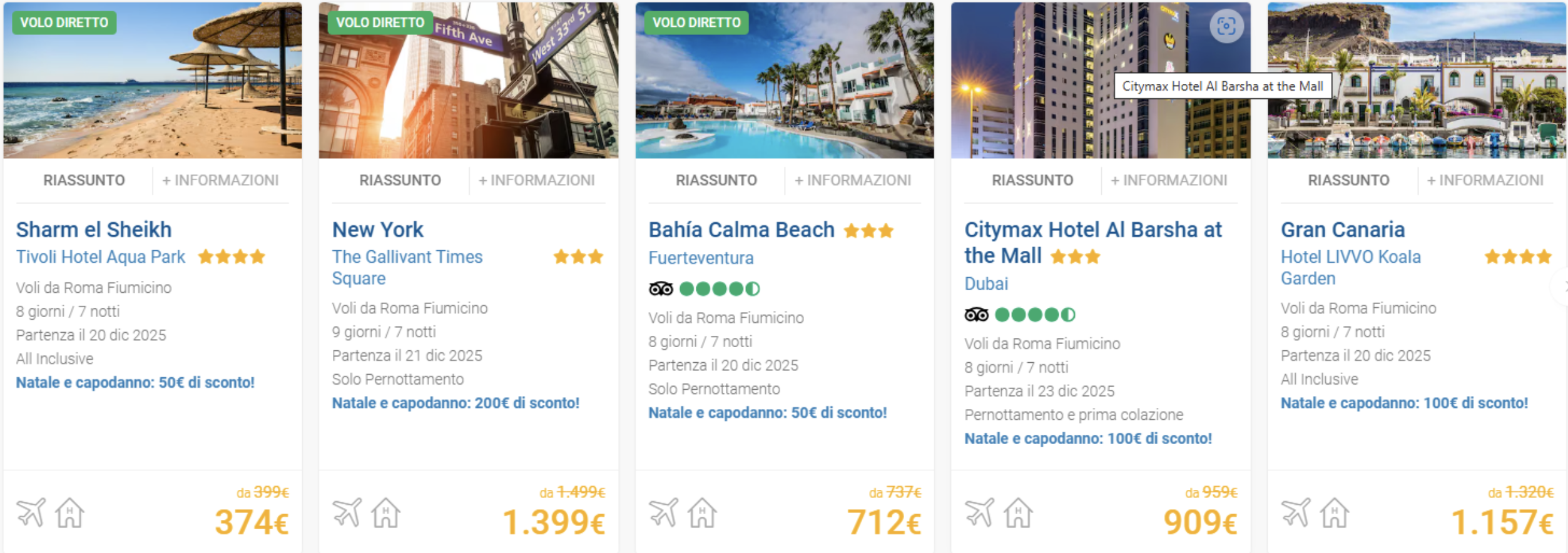The height and width of the screenshot is (553, 1568).
Task: Click the Bahía Calma Beach pool photo
Action: (x=785, y=94)
